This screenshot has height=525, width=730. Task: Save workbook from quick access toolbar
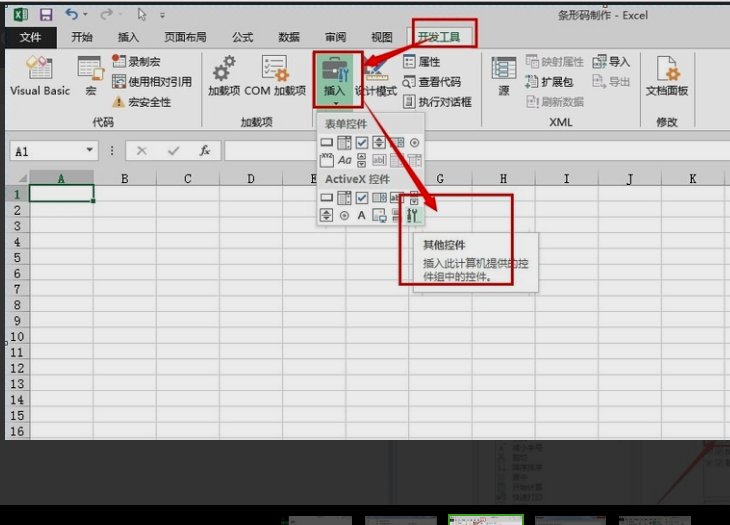(x=46, y=15)
